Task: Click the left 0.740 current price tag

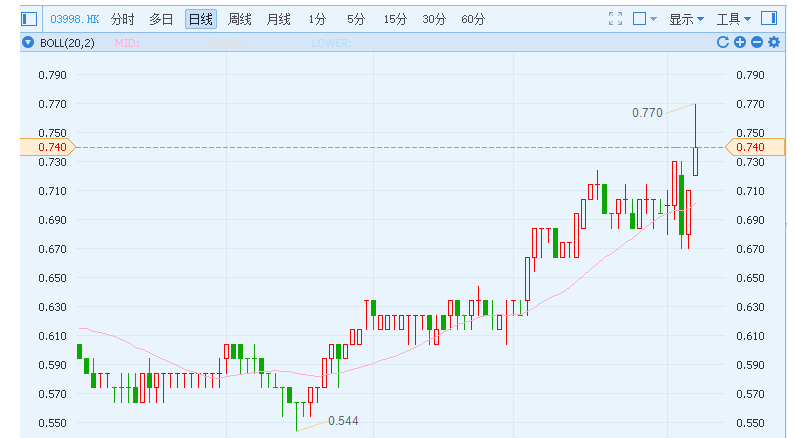Action: coord(48,147)
